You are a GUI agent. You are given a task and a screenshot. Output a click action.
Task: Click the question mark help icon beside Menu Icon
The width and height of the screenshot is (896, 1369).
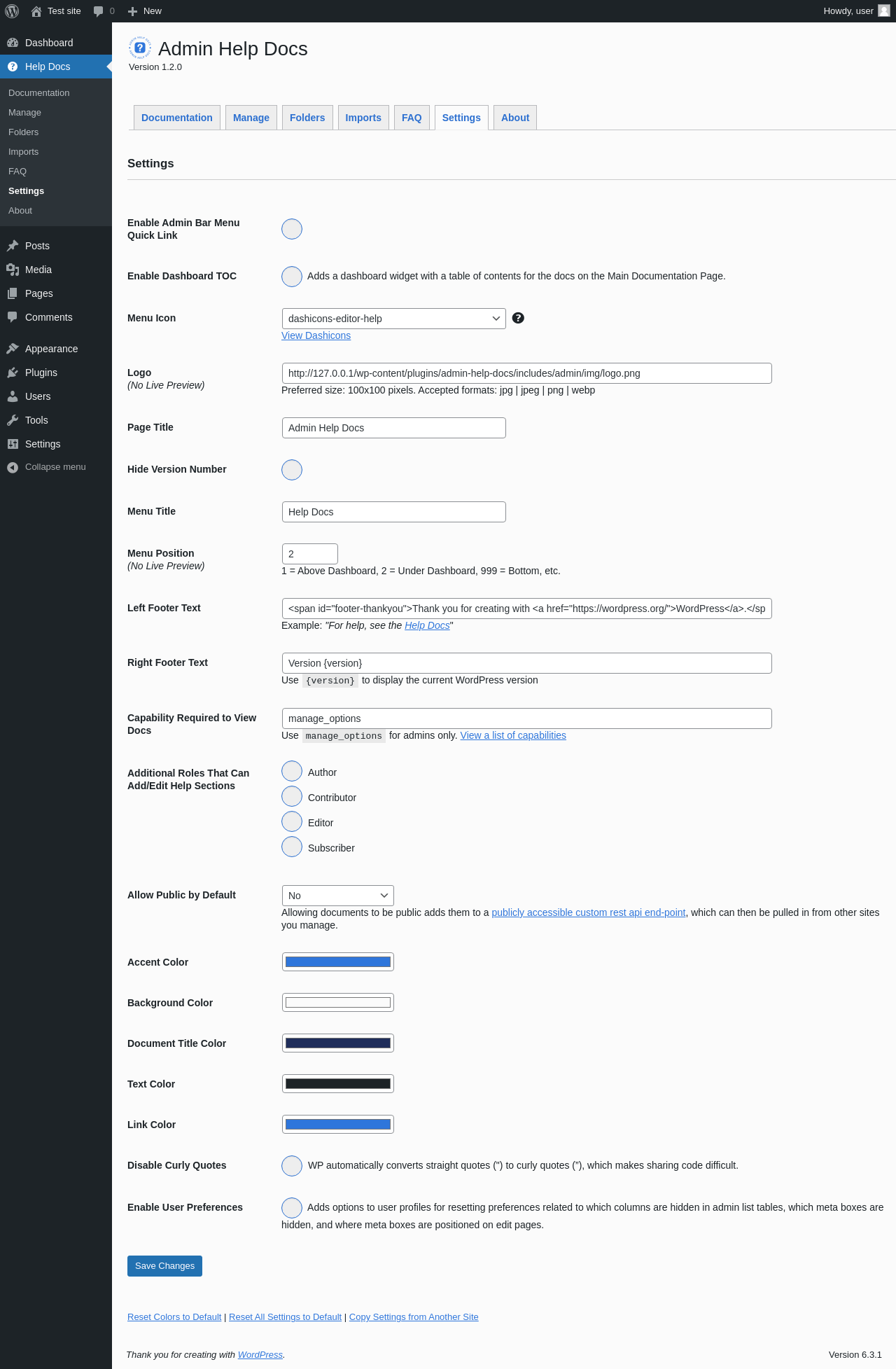518,318
